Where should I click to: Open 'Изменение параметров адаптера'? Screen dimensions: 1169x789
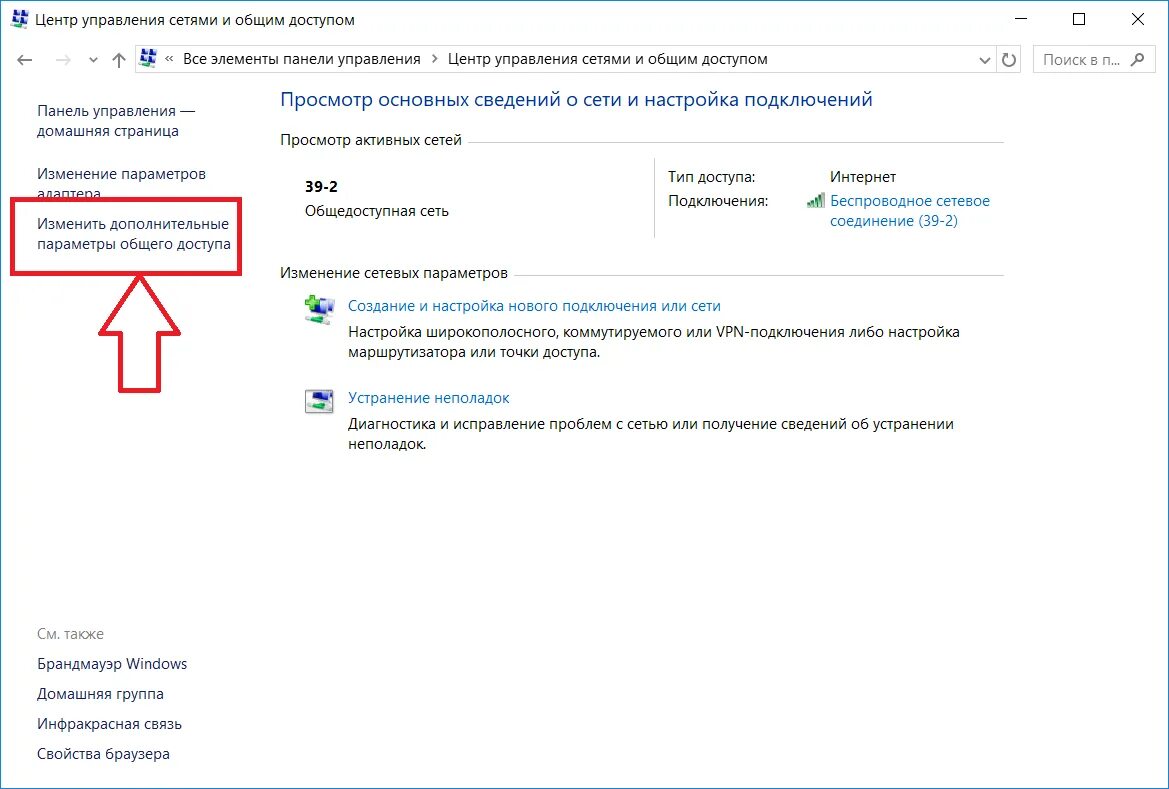click(x=122, y=183)
